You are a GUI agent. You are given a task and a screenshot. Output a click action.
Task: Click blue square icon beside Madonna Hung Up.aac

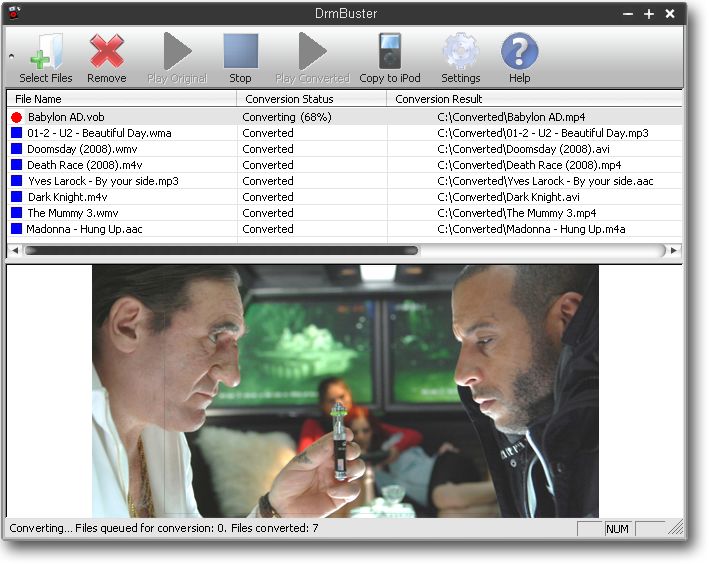click(x=17, y=229)
